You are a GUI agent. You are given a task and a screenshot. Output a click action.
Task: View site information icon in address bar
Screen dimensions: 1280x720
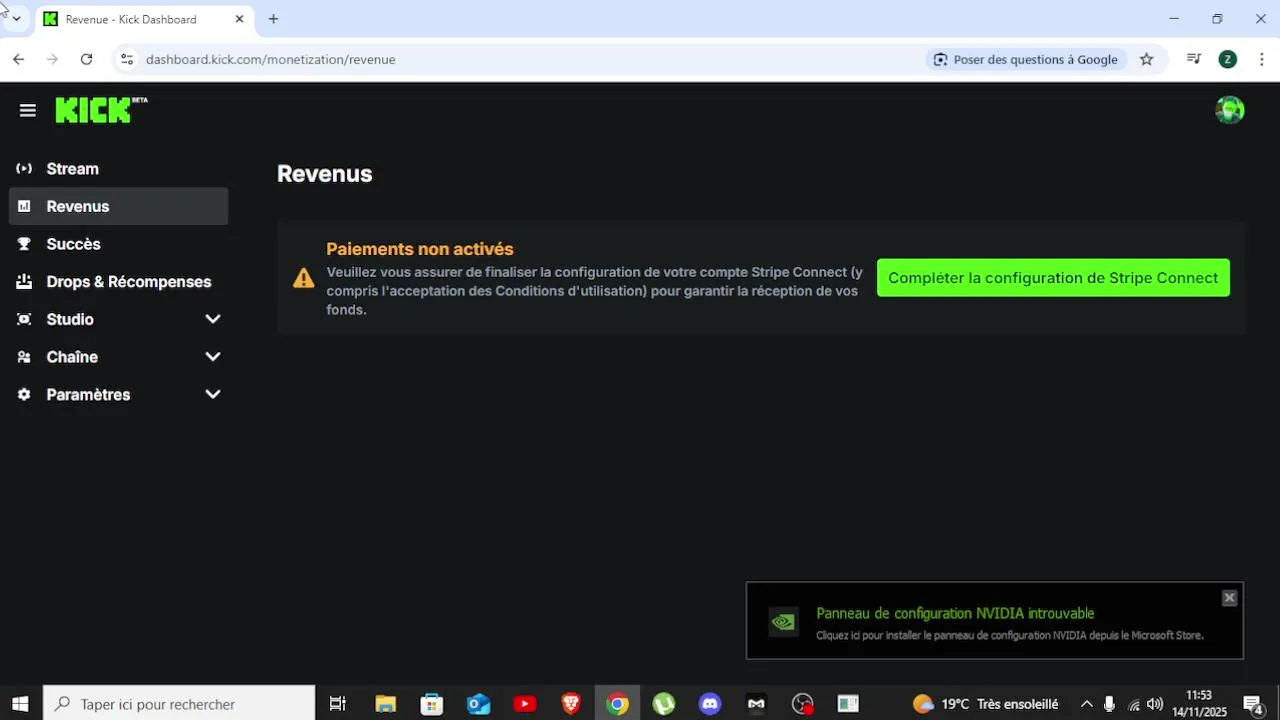126,60
